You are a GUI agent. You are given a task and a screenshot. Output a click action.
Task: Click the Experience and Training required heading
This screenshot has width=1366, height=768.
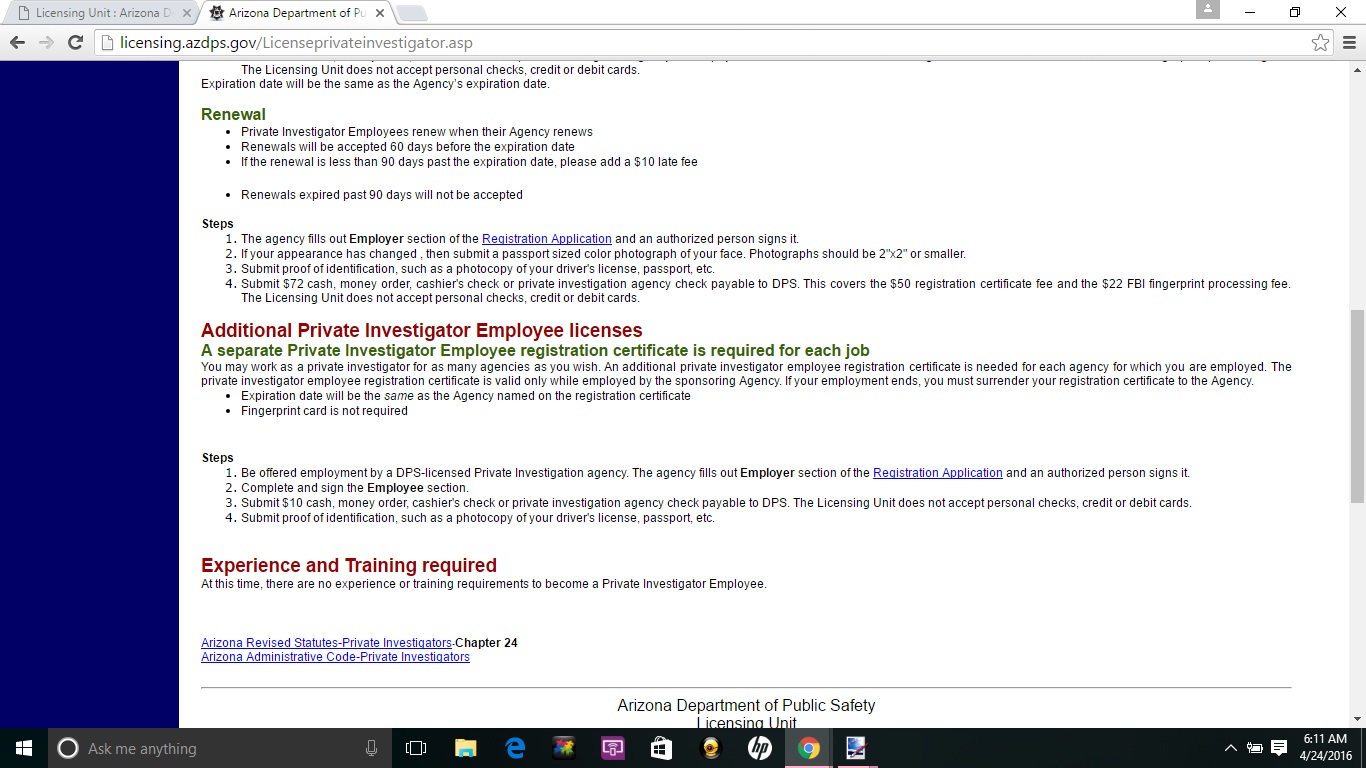coord(349,565)
